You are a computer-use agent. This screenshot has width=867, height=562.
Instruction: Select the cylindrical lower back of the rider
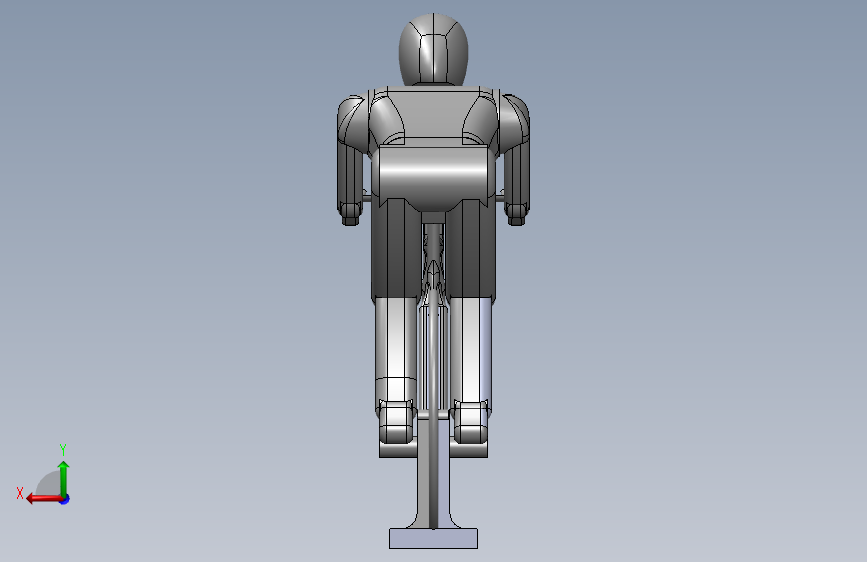pyautogui.click(x=434, y=177)
